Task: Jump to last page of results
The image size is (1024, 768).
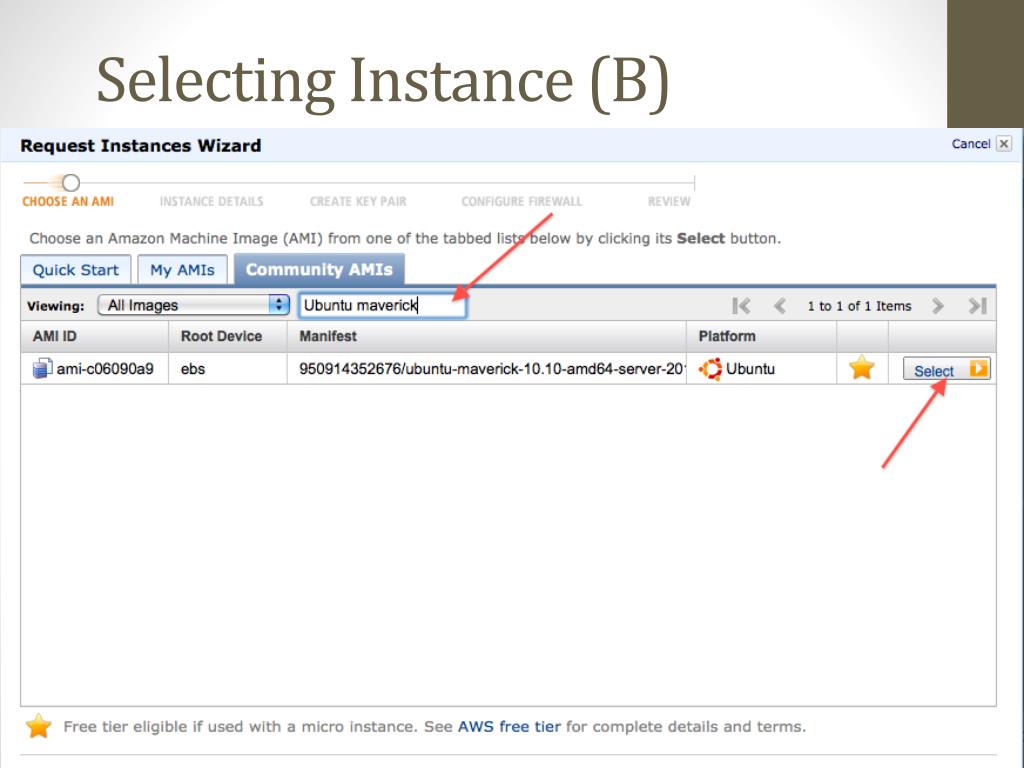Action: point(977,306)
